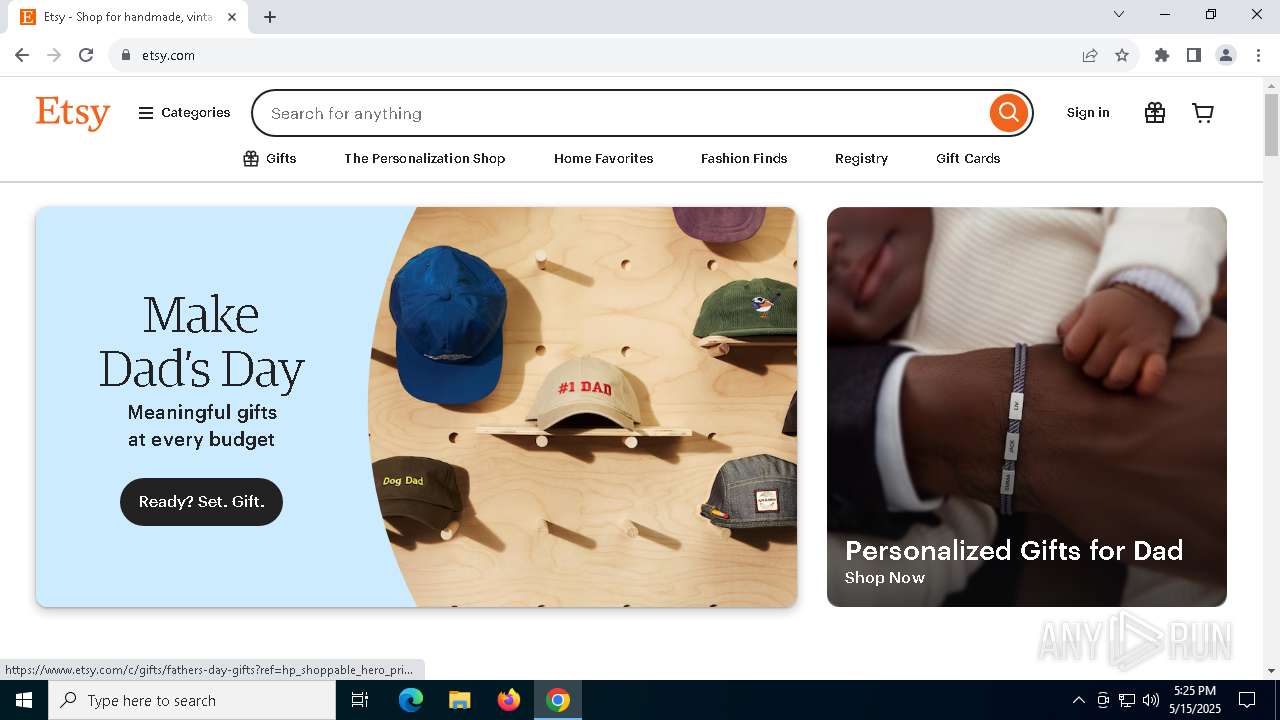Screen dimensions: 1280x720
Task: Reload the Etsy page
Action: click(86, 55)
